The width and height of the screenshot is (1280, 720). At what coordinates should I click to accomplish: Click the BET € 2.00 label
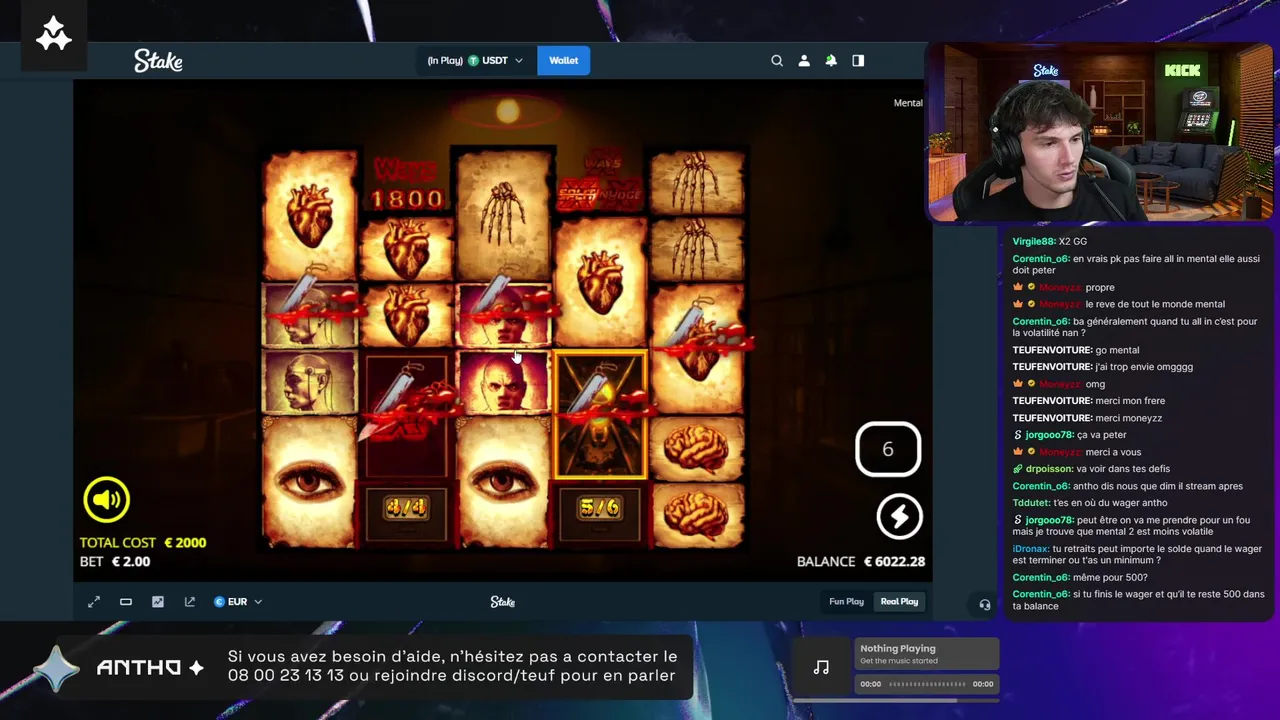click(115, 562)
